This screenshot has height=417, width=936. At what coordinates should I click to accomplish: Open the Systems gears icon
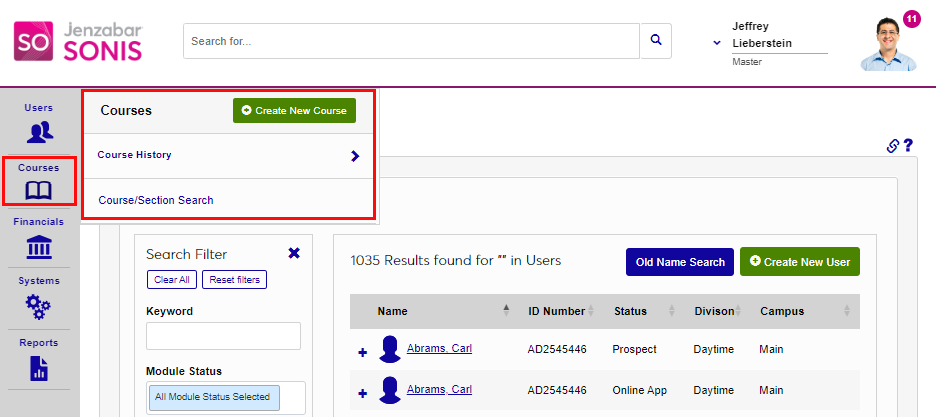click(39, 305)
